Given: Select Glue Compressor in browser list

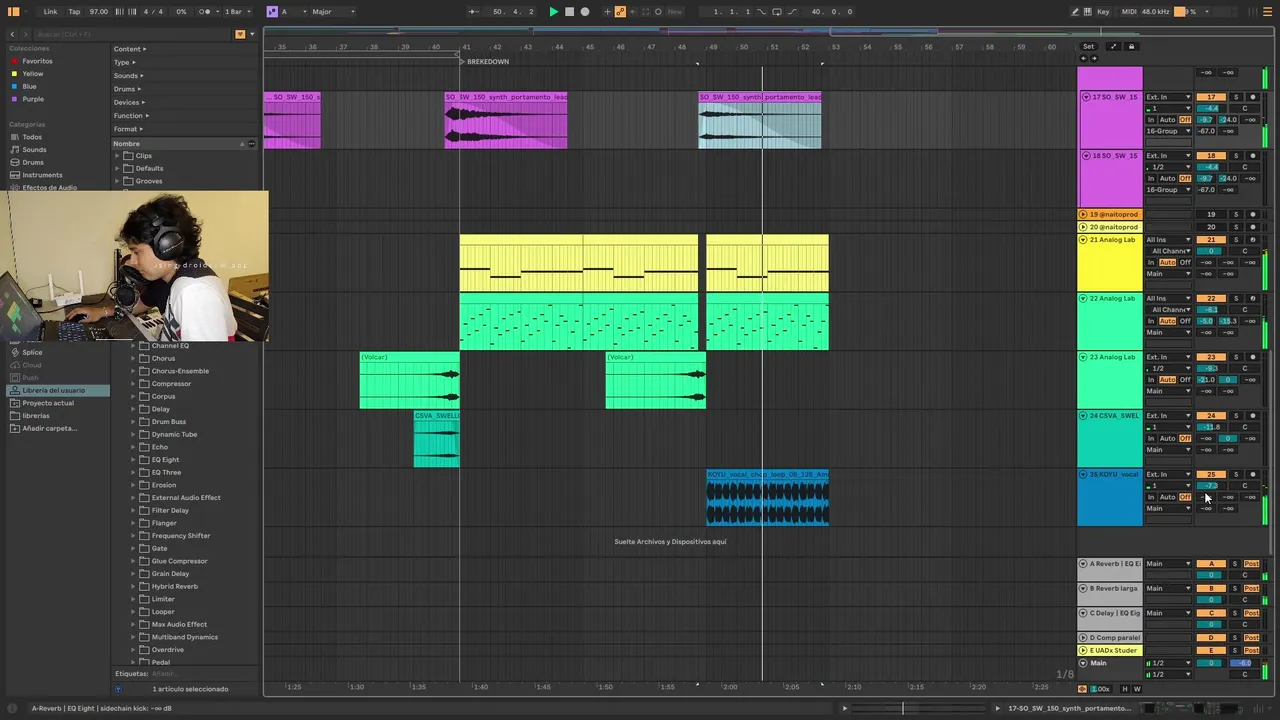Looking at the screenshot, I should click(x=179, y=561).
